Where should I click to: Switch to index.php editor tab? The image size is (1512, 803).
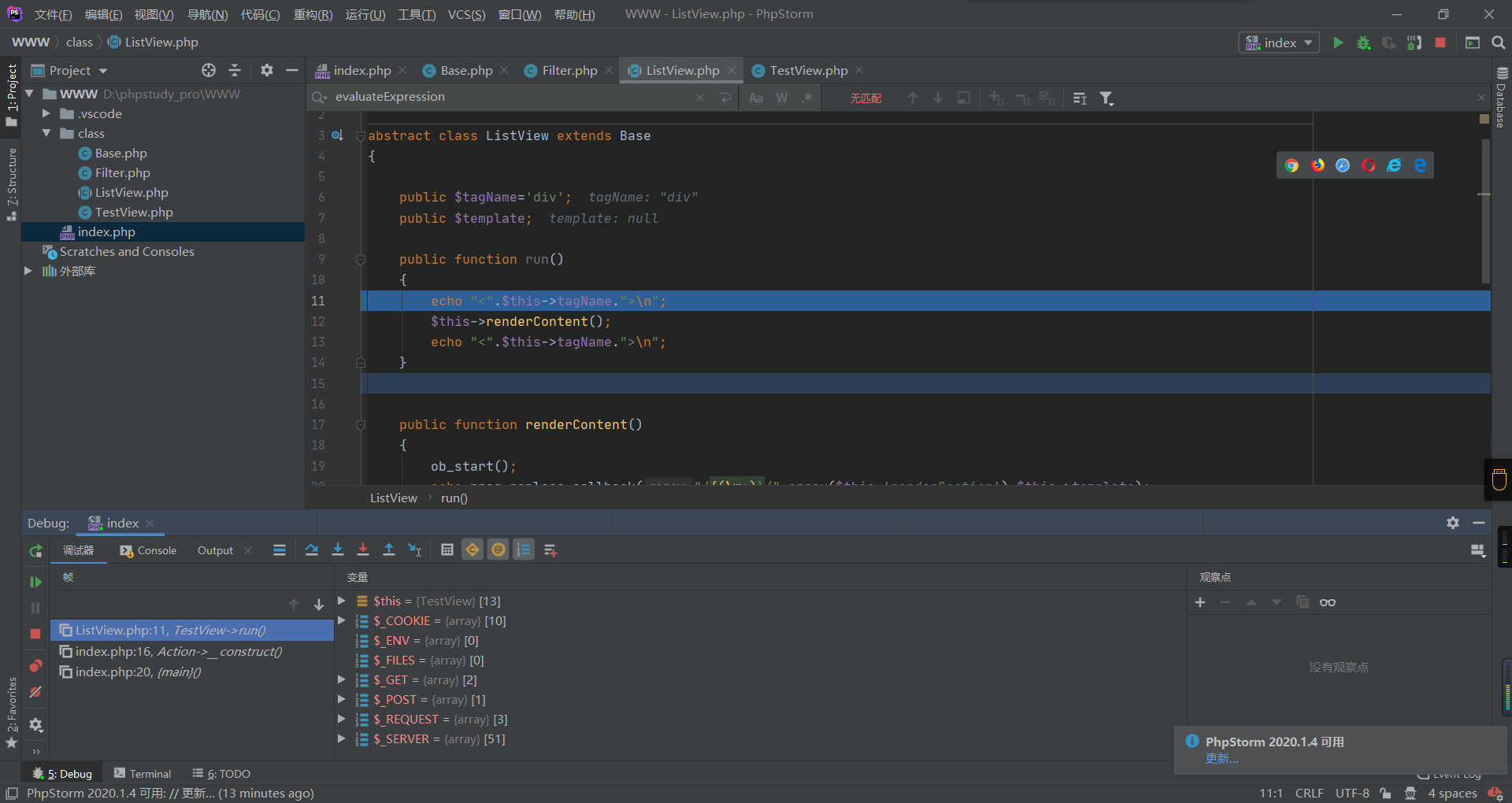tap(361, 70)
